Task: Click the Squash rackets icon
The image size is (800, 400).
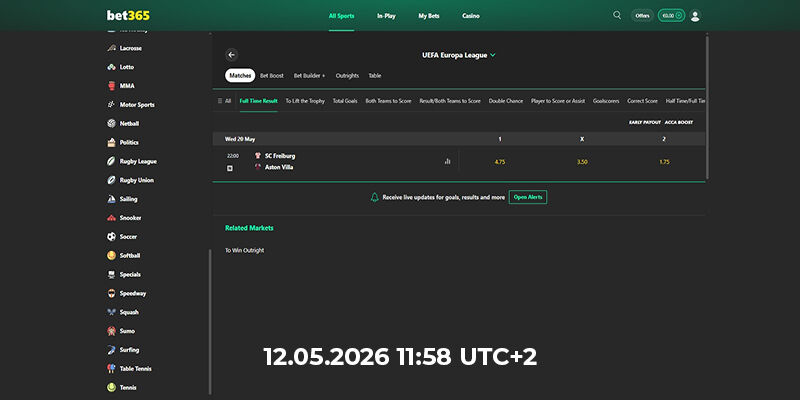Action: [111, 312]
